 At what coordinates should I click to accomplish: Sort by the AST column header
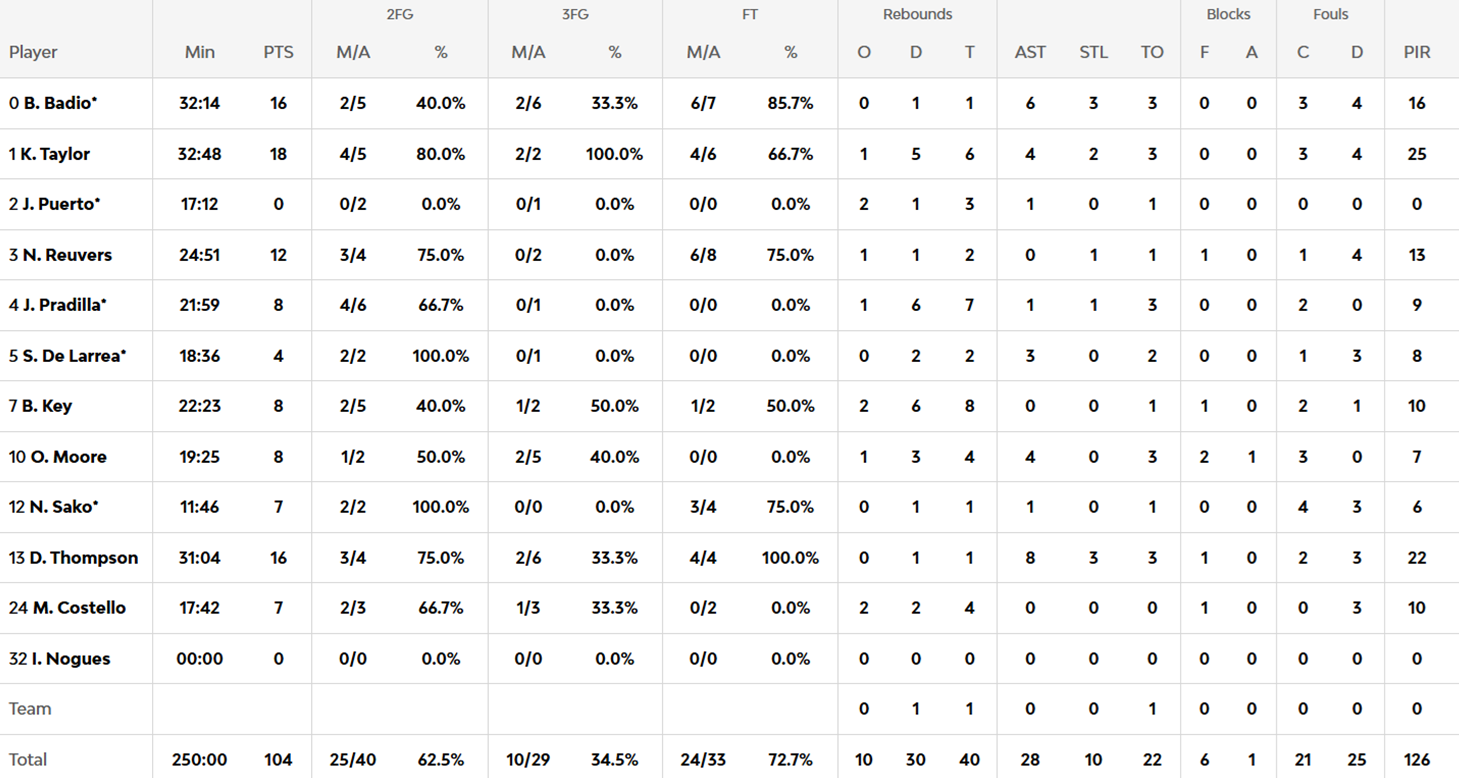[1030, 52]
